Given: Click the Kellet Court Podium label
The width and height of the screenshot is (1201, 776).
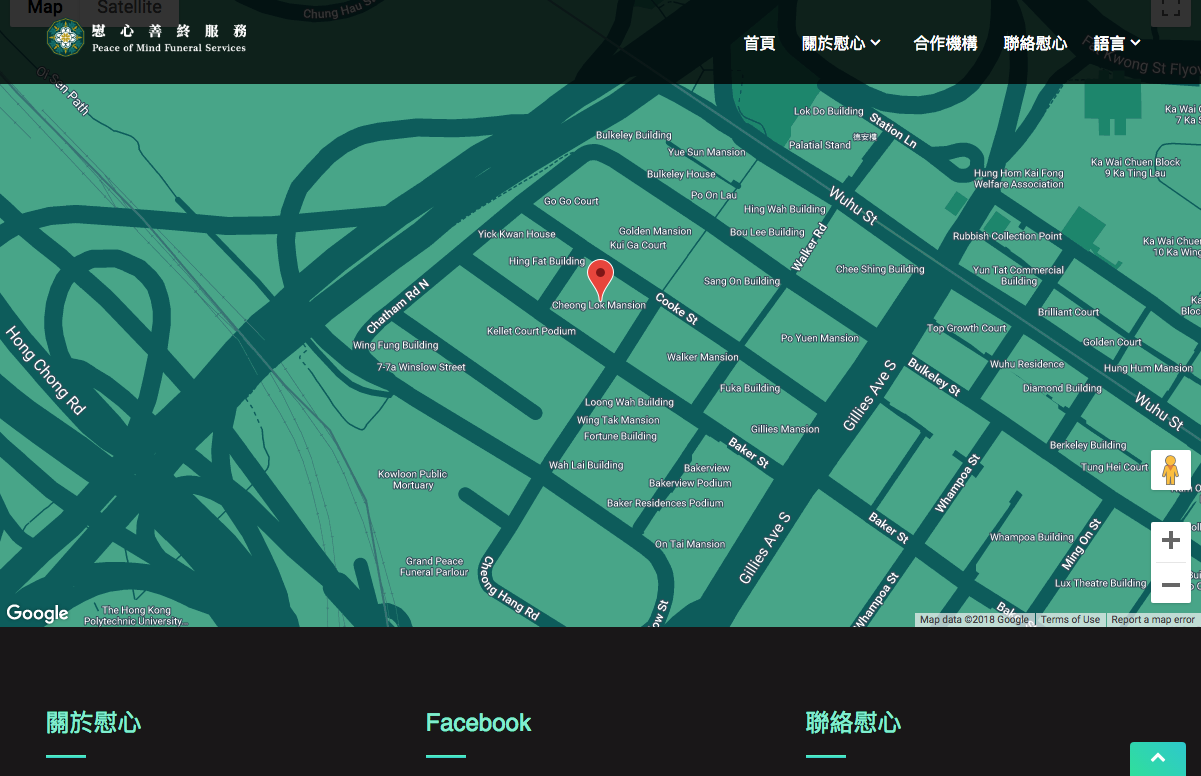Looking at the screenshot, I should [x=531, y=331].
